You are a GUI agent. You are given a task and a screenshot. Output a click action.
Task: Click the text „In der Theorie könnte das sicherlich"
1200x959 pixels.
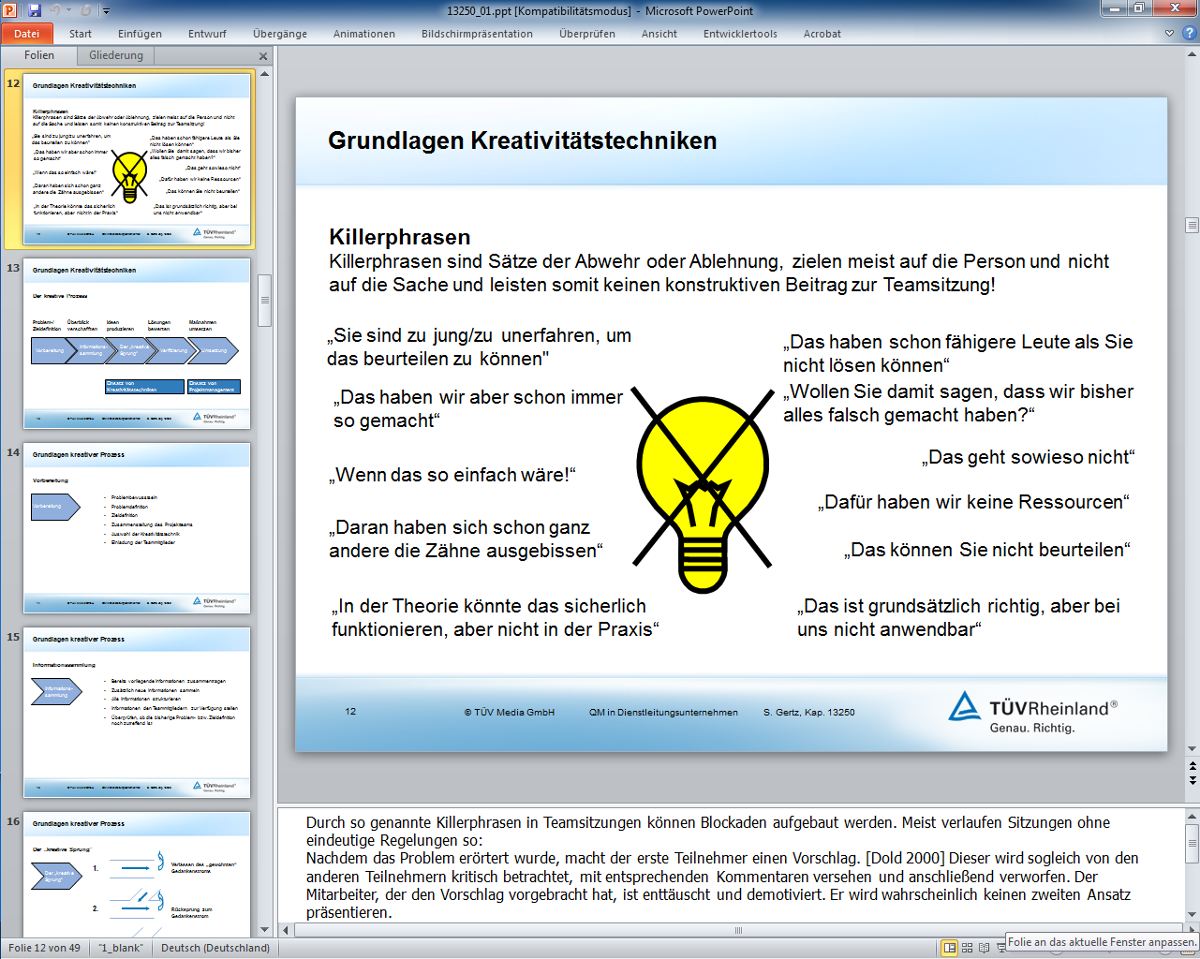496,618
